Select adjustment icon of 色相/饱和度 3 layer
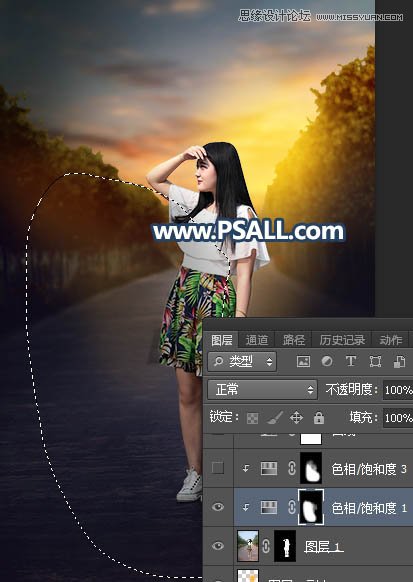Viewport: 413px width, 582px height. point(269,468)
